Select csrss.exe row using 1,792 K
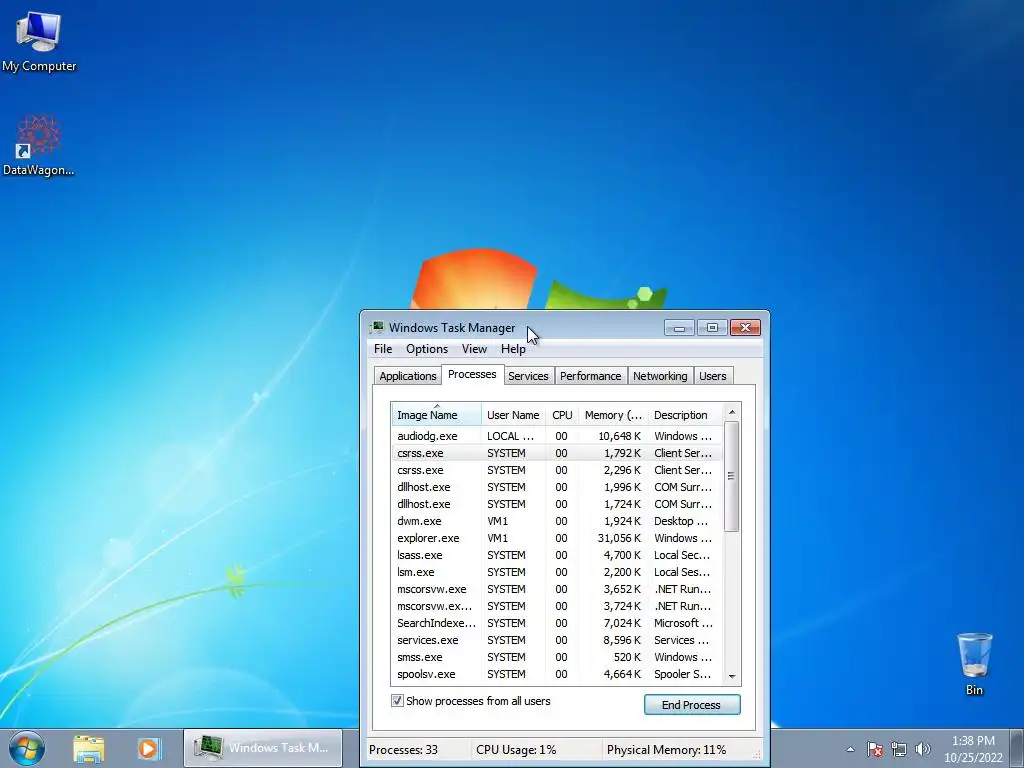The width and height of the screenshot is (1024, 768). (x=557, y=453)
